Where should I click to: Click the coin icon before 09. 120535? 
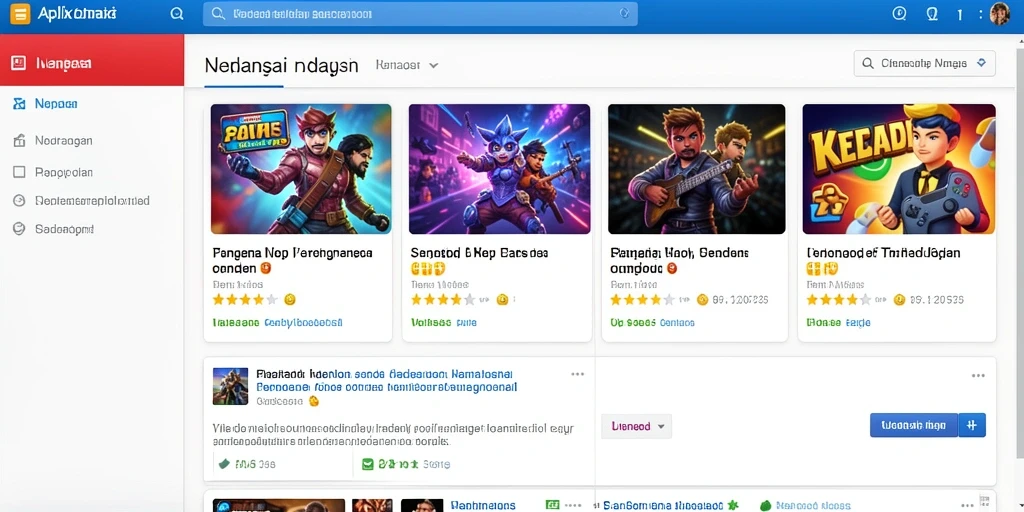[899, 300]
